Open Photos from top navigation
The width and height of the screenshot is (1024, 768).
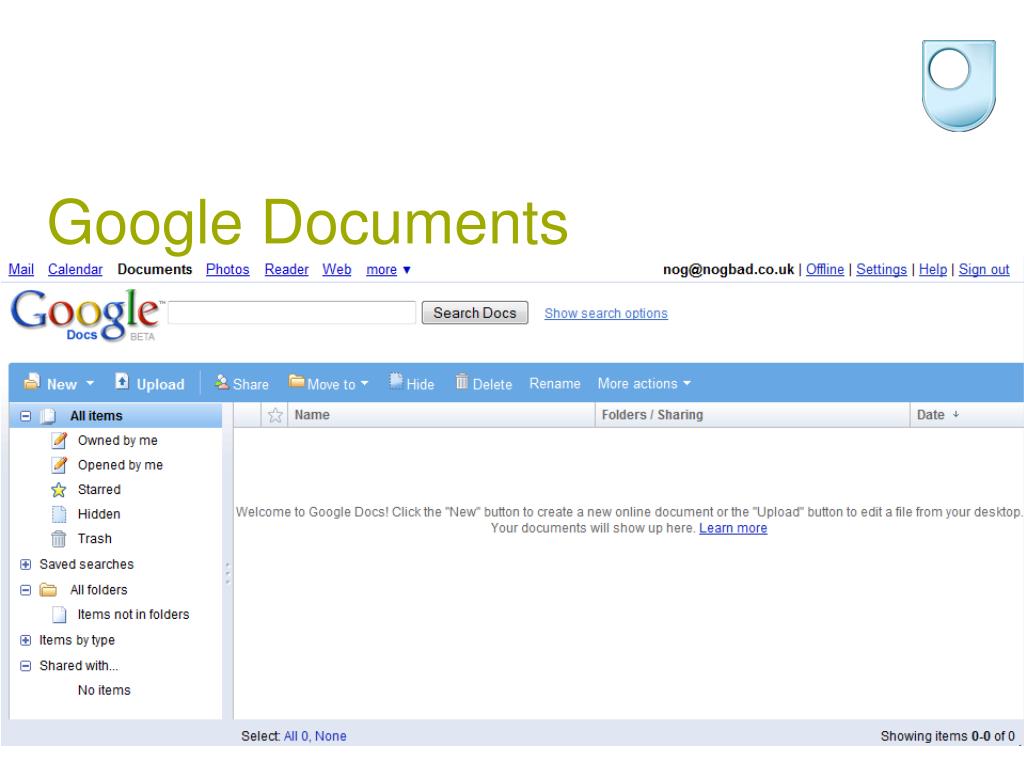227,269
